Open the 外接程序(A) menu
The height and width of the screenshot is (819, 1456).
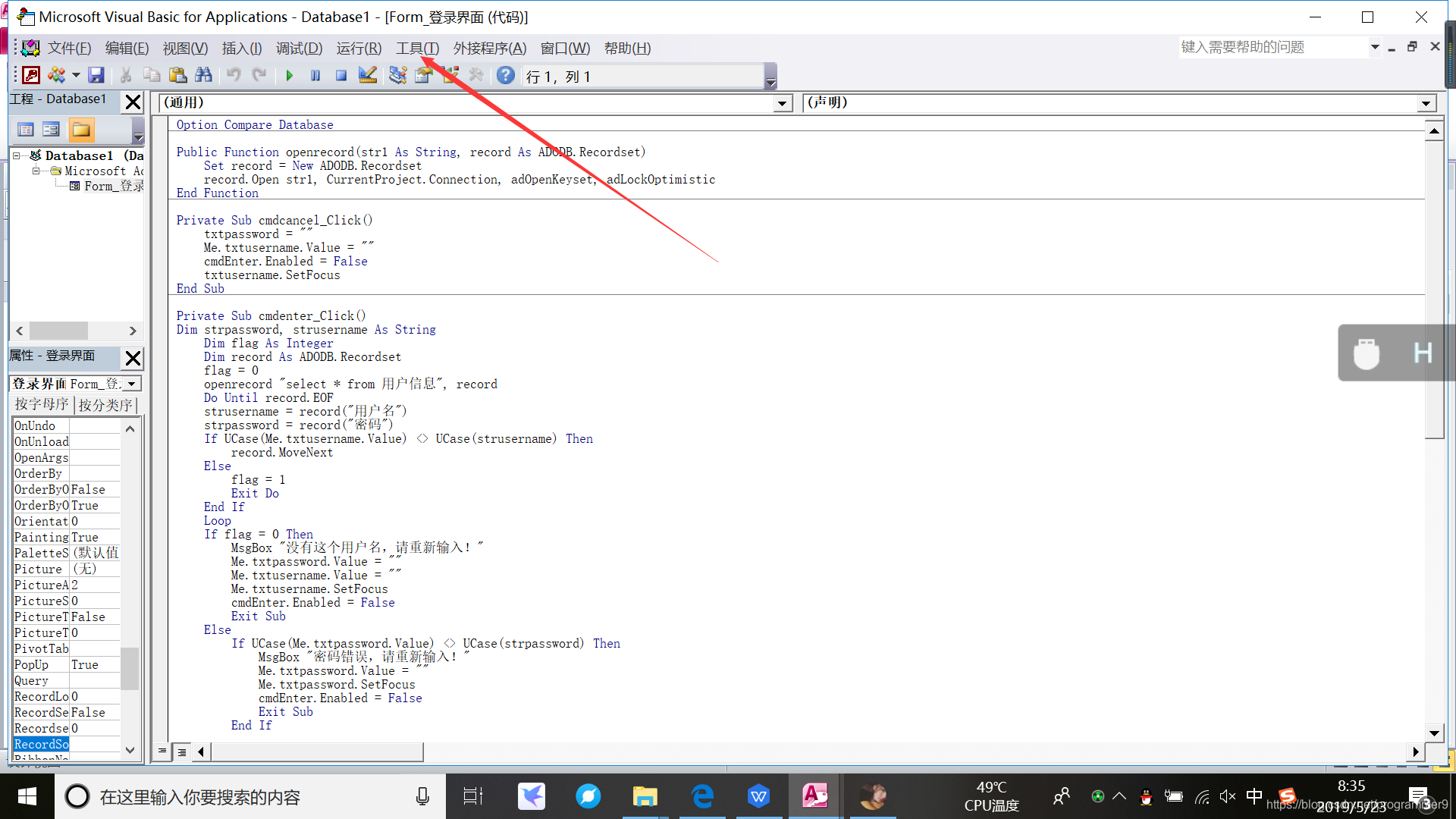(x=490, y=49)
